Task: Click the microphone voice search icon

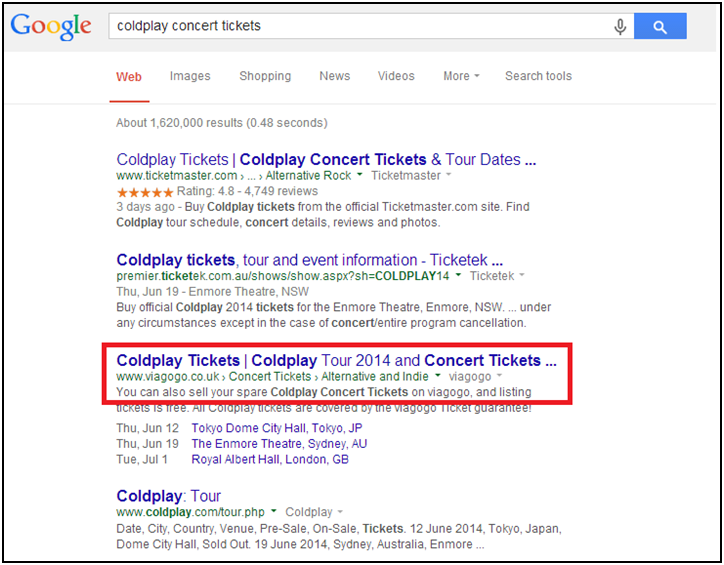Action: (620, 27)
